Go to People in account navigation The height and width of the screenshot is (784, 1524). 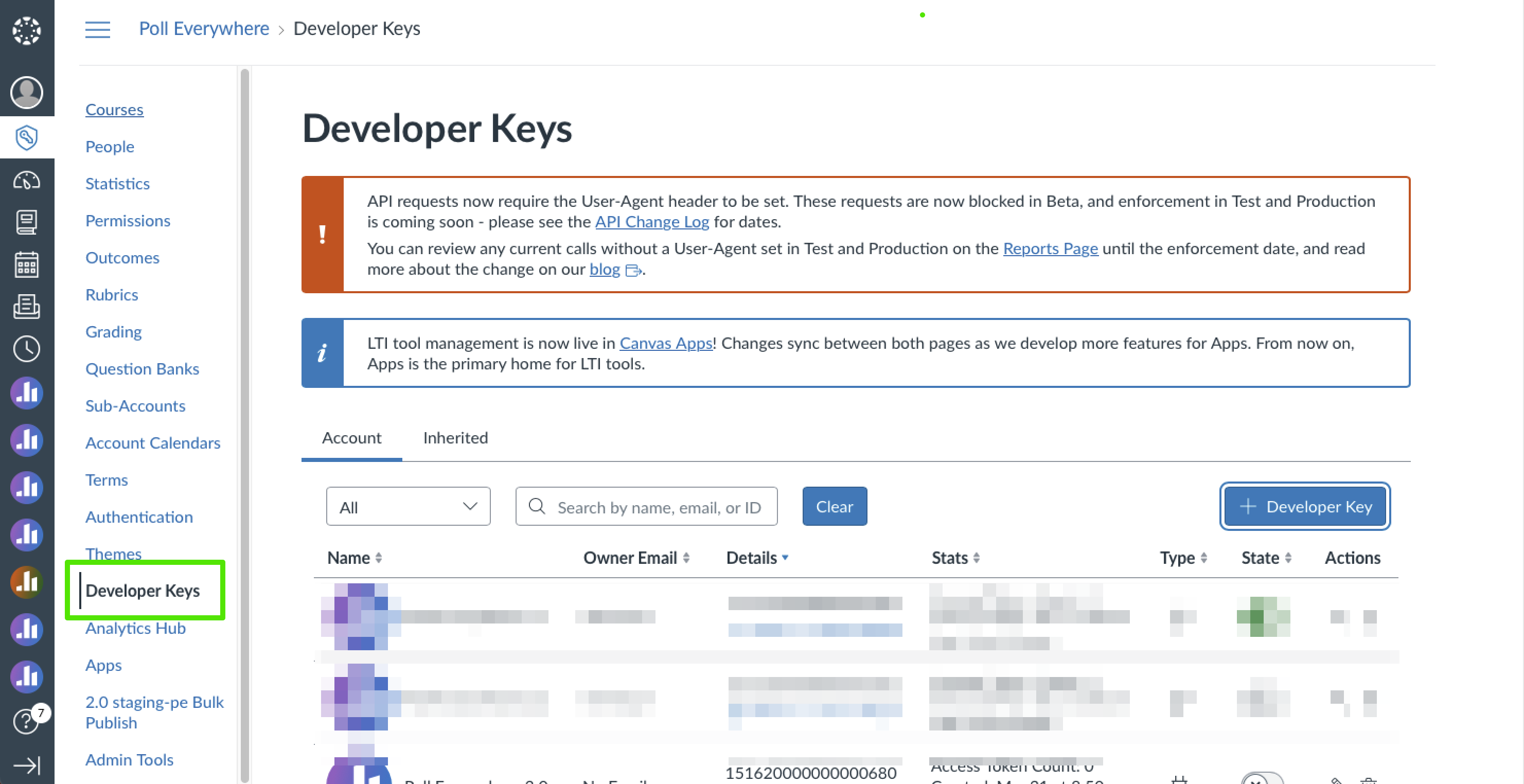110,147
